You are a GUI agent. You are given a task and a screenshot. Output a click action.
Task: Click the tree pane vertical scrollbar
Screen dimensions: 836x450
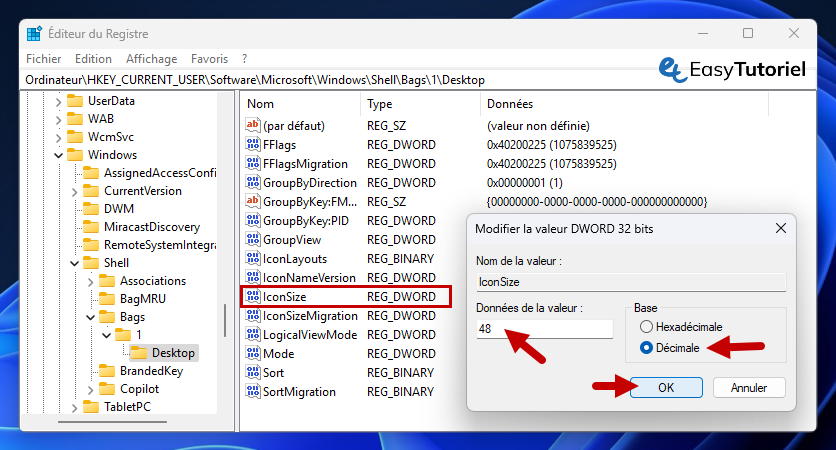click(225, 320)
